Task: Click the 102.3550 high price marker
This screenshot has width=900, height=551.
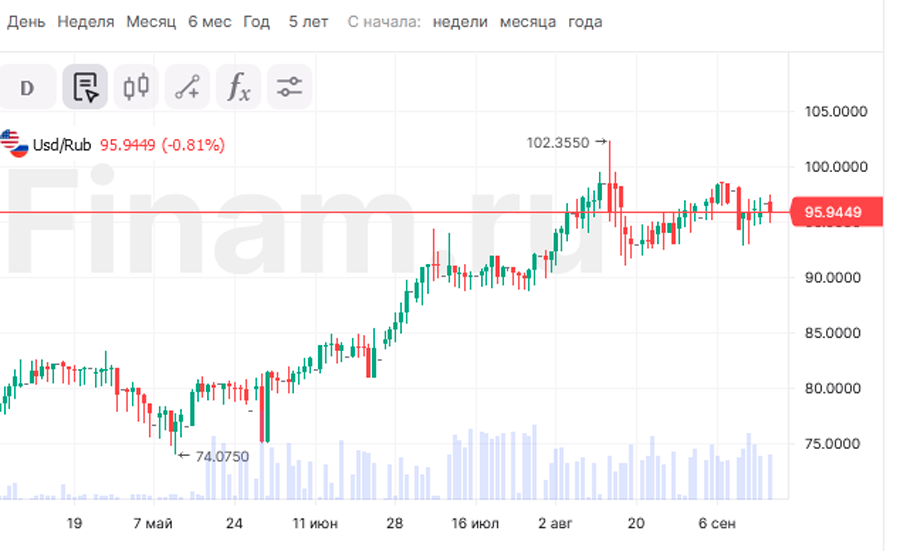Action: tap(559, 143)
